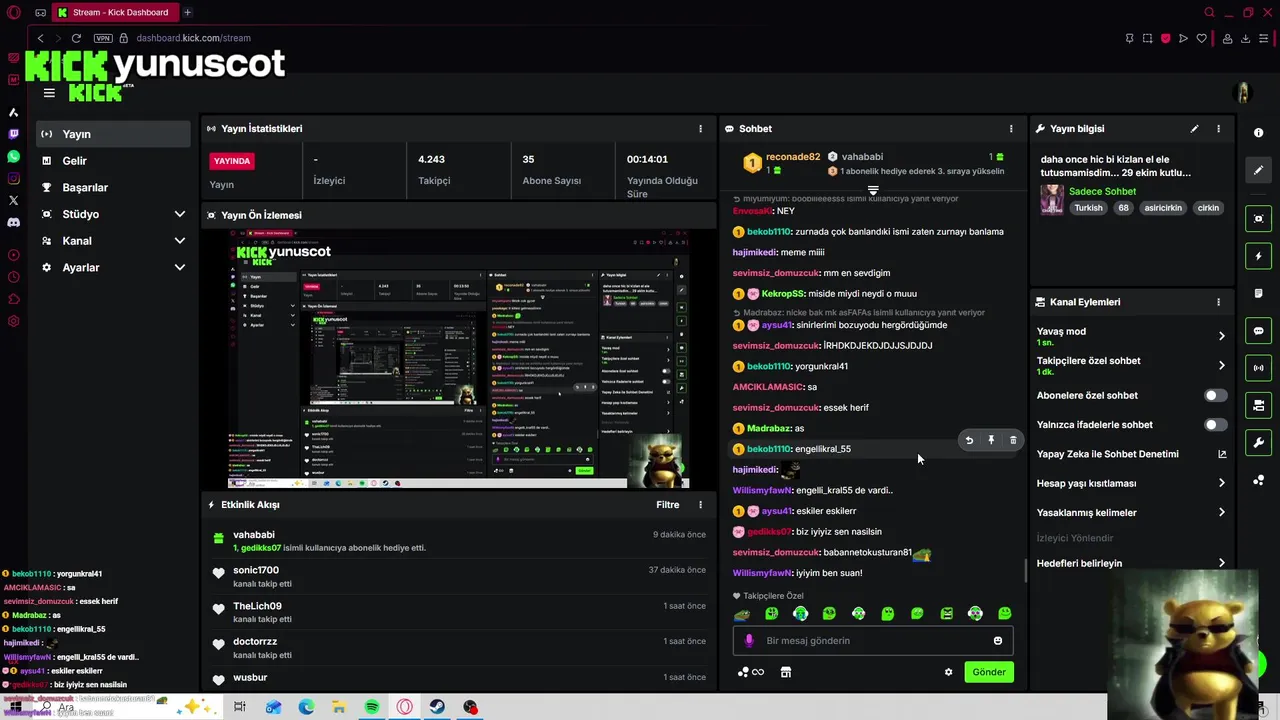Open Takipçilere özel sohbet options arrow
The height and width of the screenshot is (720, 1280).
(1221, 366)
